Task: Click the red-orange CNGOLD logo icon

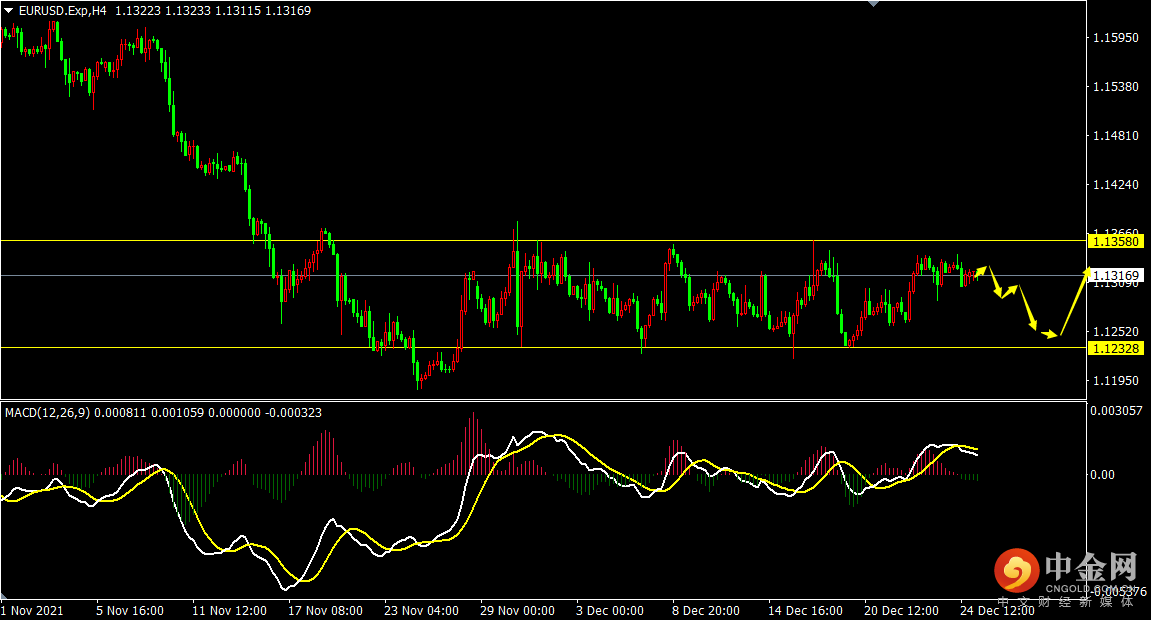Action: (x=1017, y=572)
